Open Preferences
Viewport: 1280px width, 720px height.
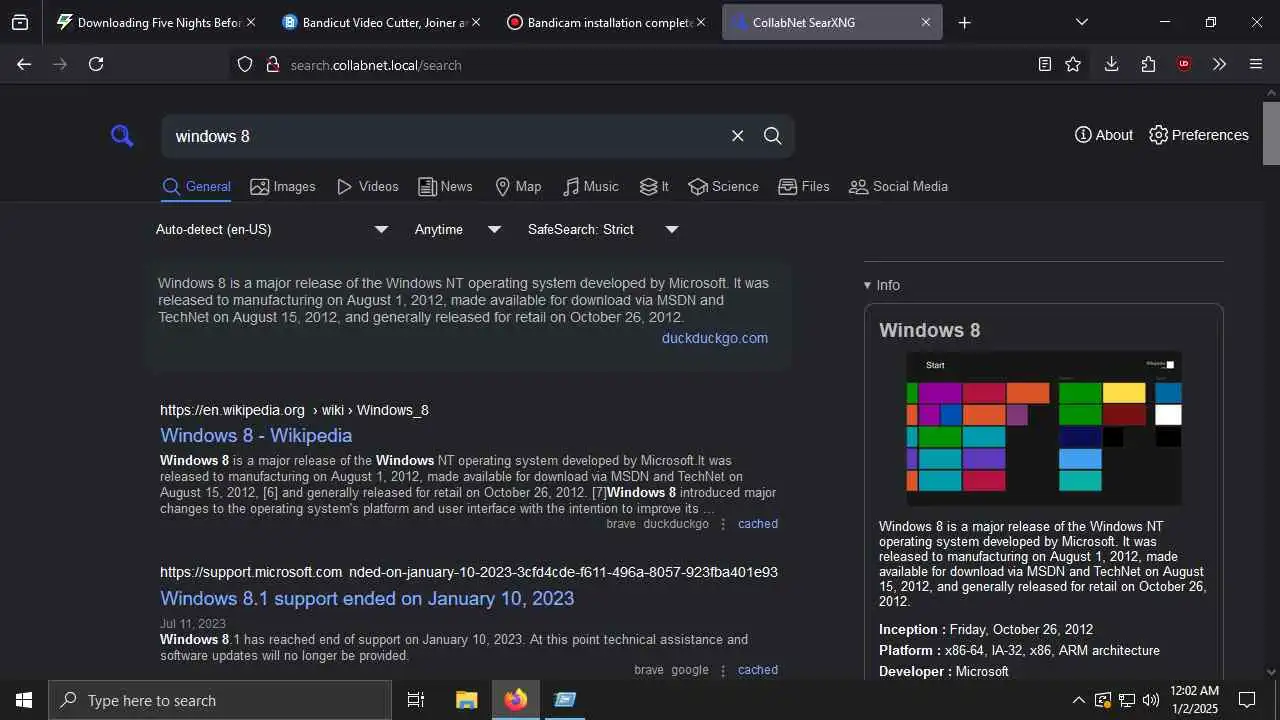(1198, 135)
